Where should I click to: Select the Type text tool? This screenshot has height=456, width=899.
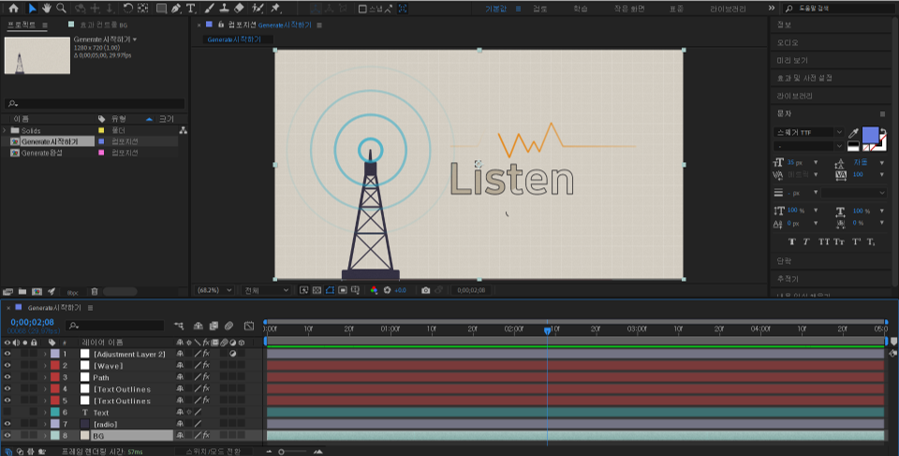click(190, 8)
